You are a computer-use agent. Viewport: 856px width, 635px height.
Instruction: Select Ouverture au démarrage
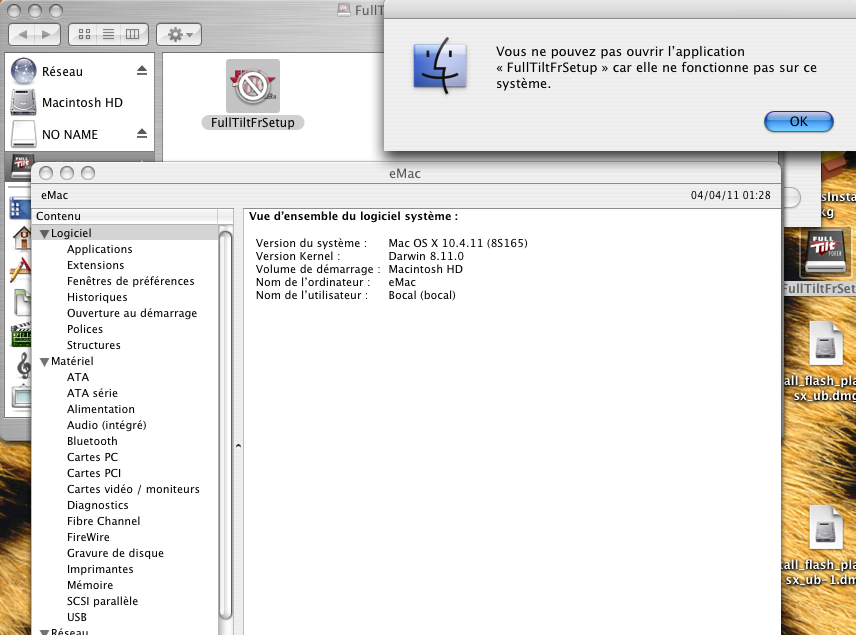pos(132,313)
